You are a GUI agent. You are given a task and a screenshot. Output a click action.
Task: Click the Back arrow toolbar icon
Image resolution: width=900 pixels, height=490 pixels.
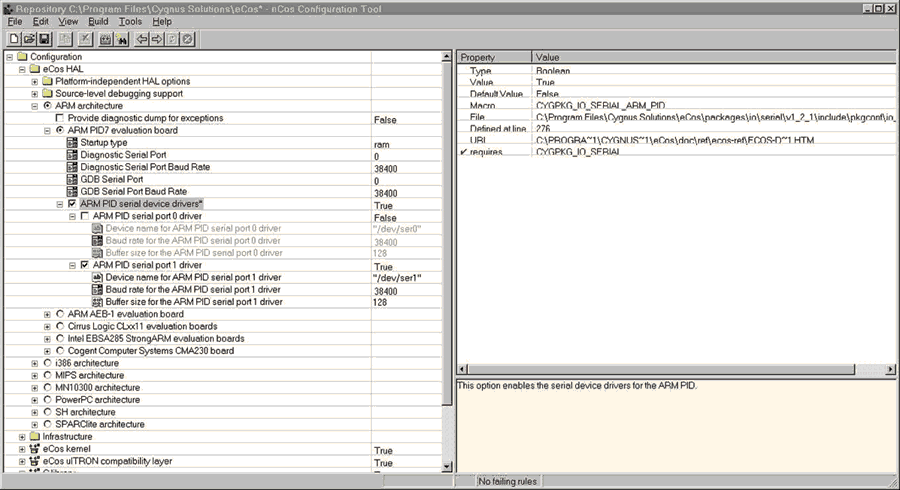click(x=142, y=38)
